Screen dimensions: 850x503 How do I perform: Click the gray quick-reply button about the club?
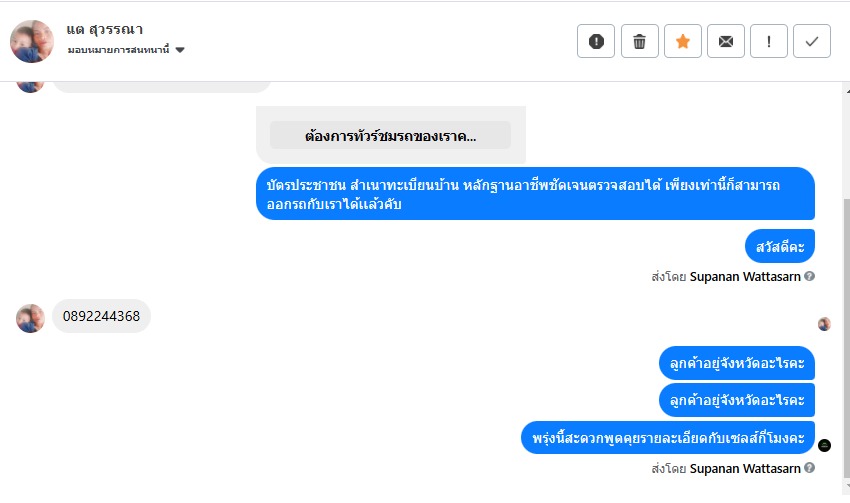point(390,135)
